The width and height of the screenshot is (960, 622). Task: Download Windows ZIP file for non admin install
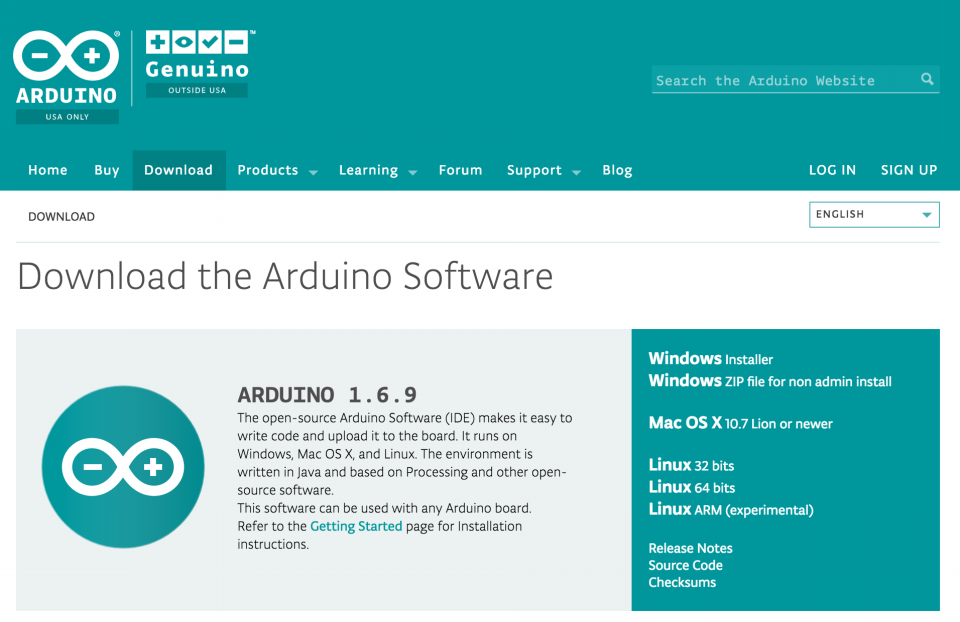pyautogui.click(x=770, y=381)
